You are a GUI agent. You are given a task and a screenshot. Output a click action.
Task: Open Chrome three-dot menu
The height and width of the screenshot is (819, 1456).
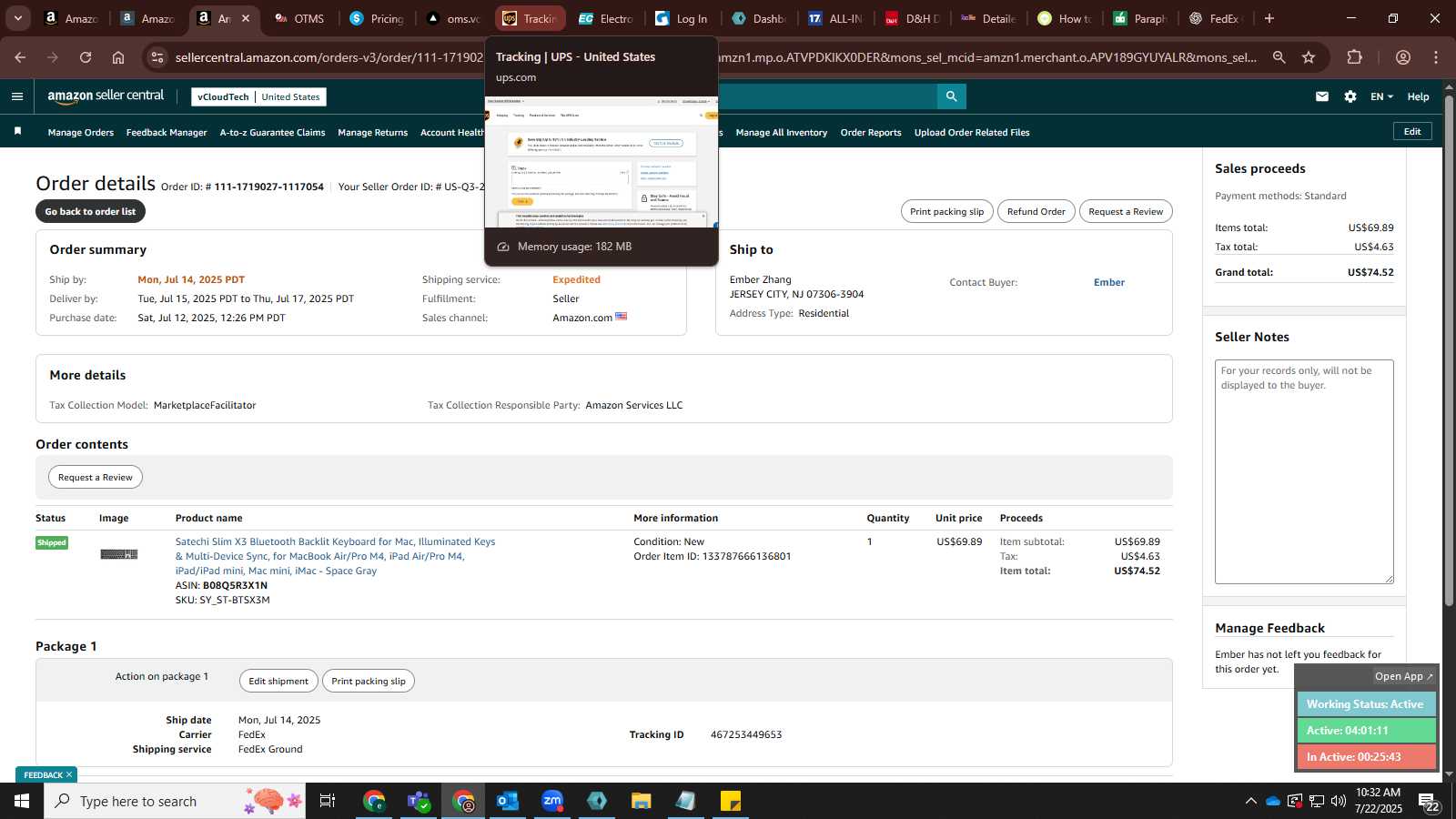coord(1436,57)
